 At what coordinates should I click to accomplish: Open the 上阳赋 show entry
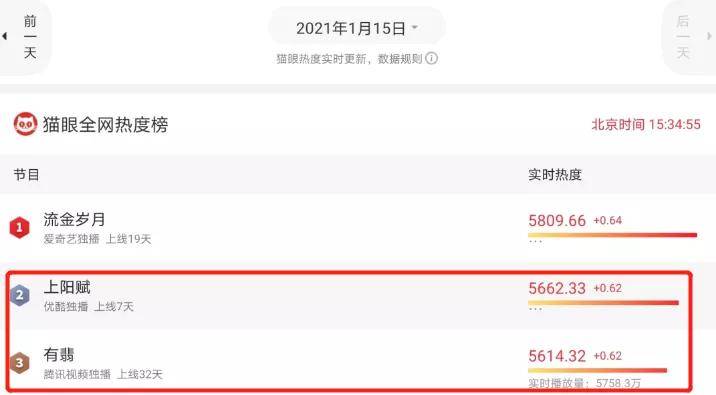[67, 287]
